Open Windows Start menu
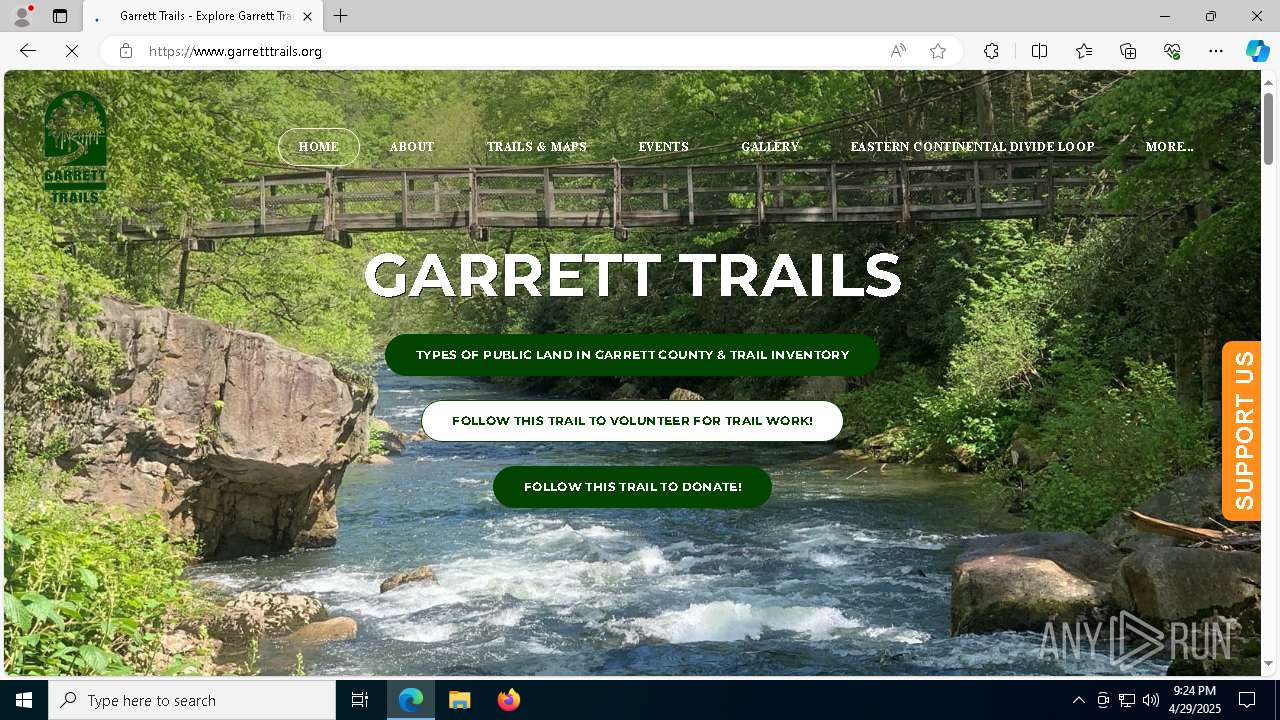 click(x=24, y=700)
